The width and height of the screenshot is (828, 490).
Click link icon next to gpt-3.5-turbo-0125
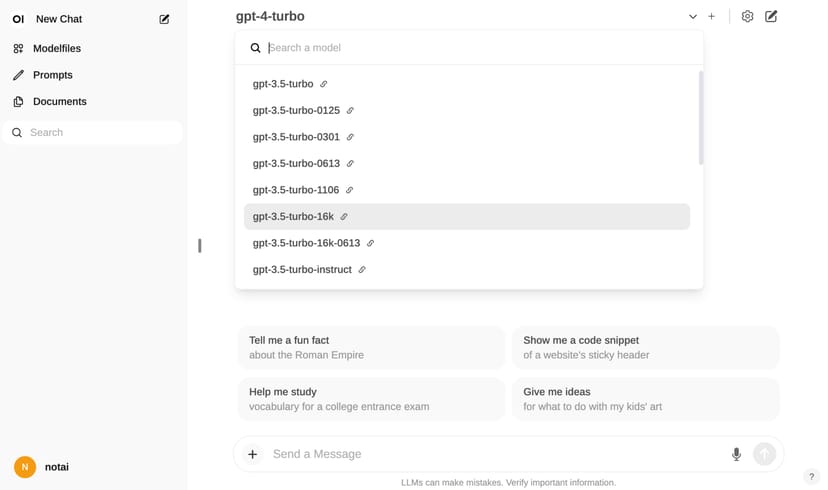pyautogui.click(x=350, y=110)
